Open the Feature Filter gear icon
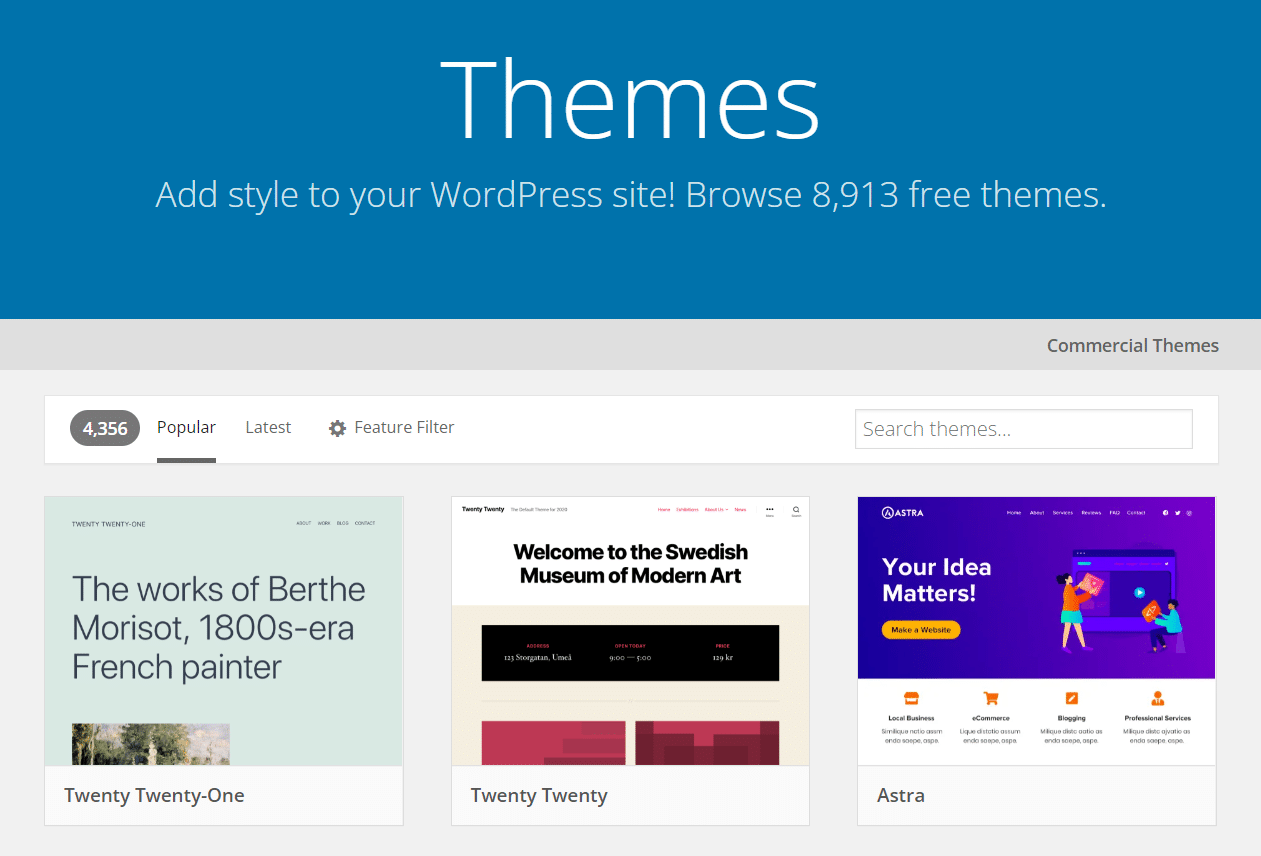 pyautogui.click(x=338, y=427)
